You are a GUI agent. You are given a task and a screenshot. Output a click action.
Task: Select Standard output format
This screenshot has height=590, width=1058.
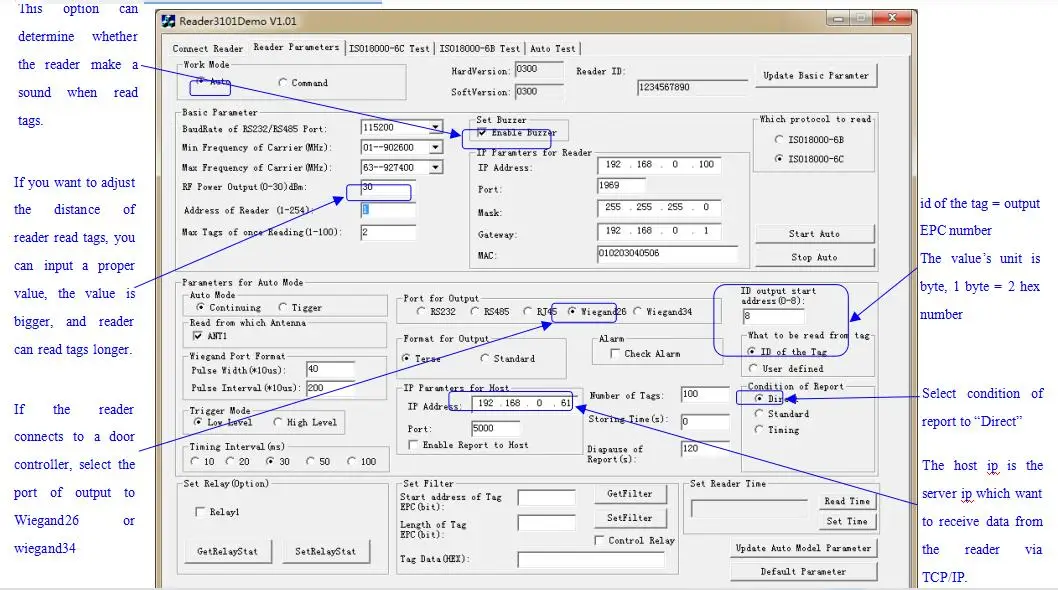click(484, 358)
